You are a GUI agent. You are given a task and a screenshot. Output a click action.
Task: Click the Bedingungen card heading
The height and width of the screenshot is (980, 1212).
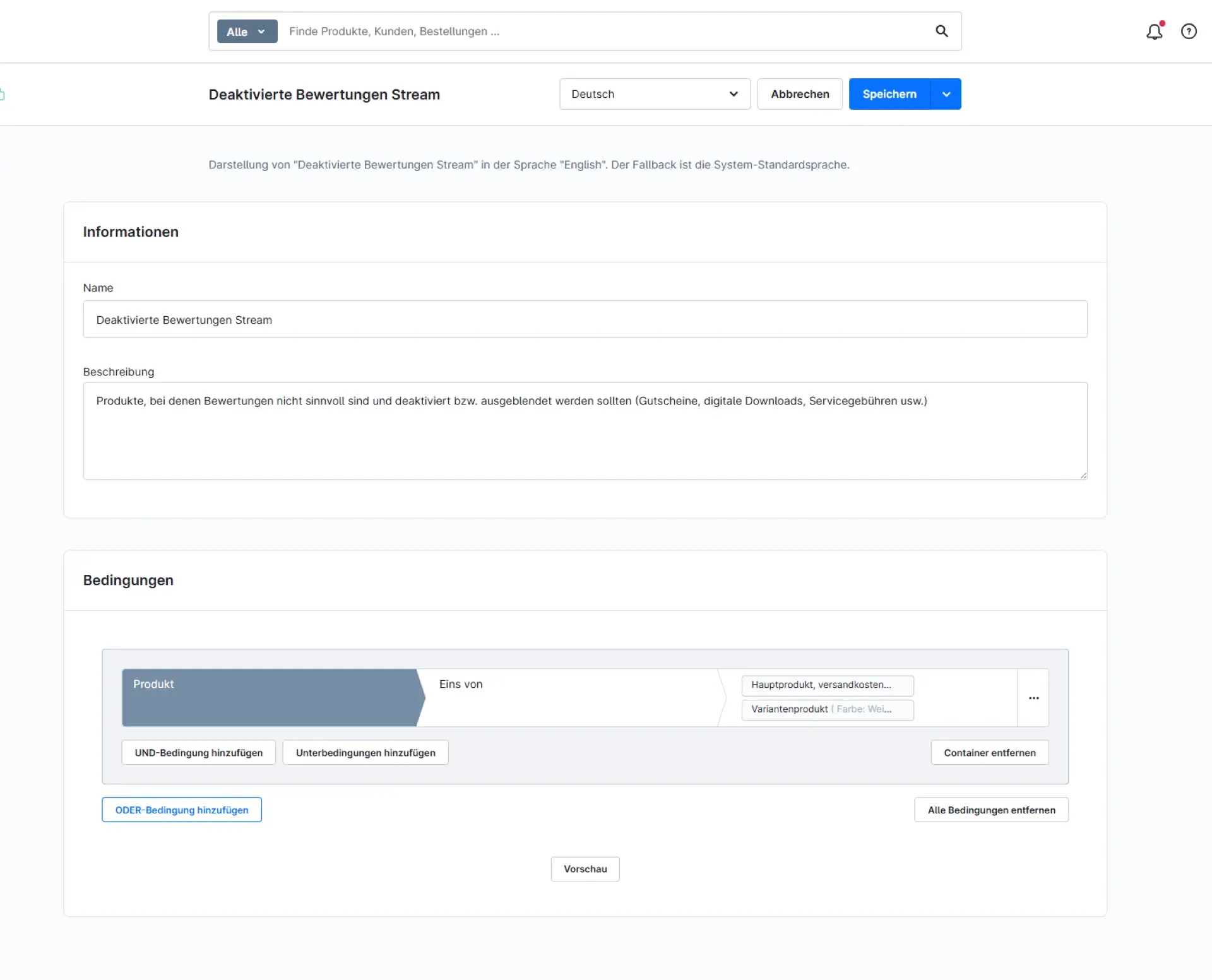[x=128, y=580]
